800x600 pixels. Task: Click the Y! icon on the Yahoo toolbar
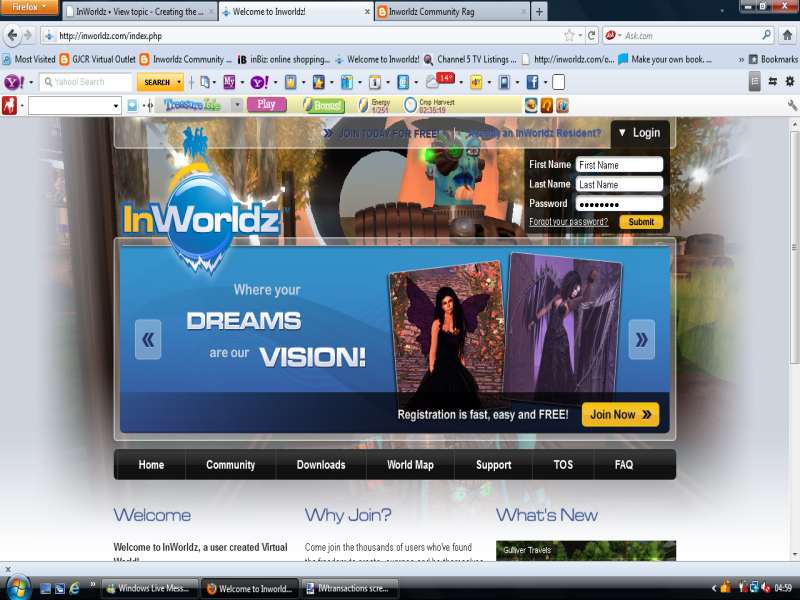click(x=14, y=82)
